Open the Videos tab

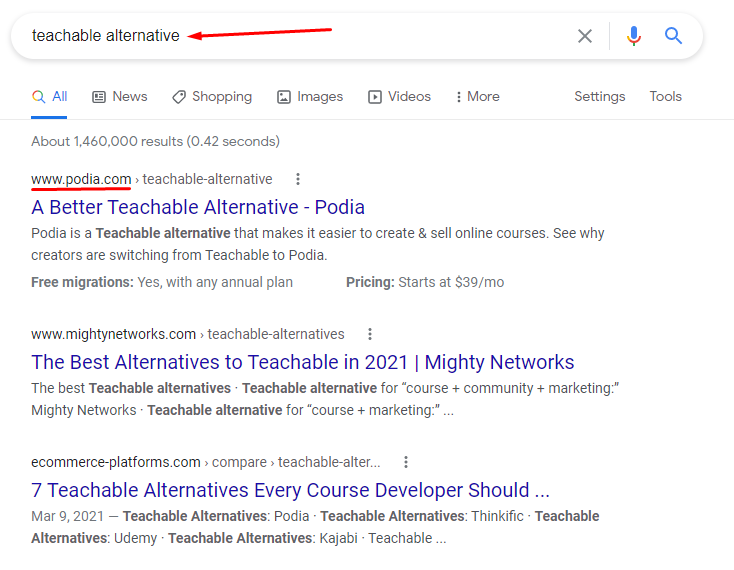click(399, 97)
